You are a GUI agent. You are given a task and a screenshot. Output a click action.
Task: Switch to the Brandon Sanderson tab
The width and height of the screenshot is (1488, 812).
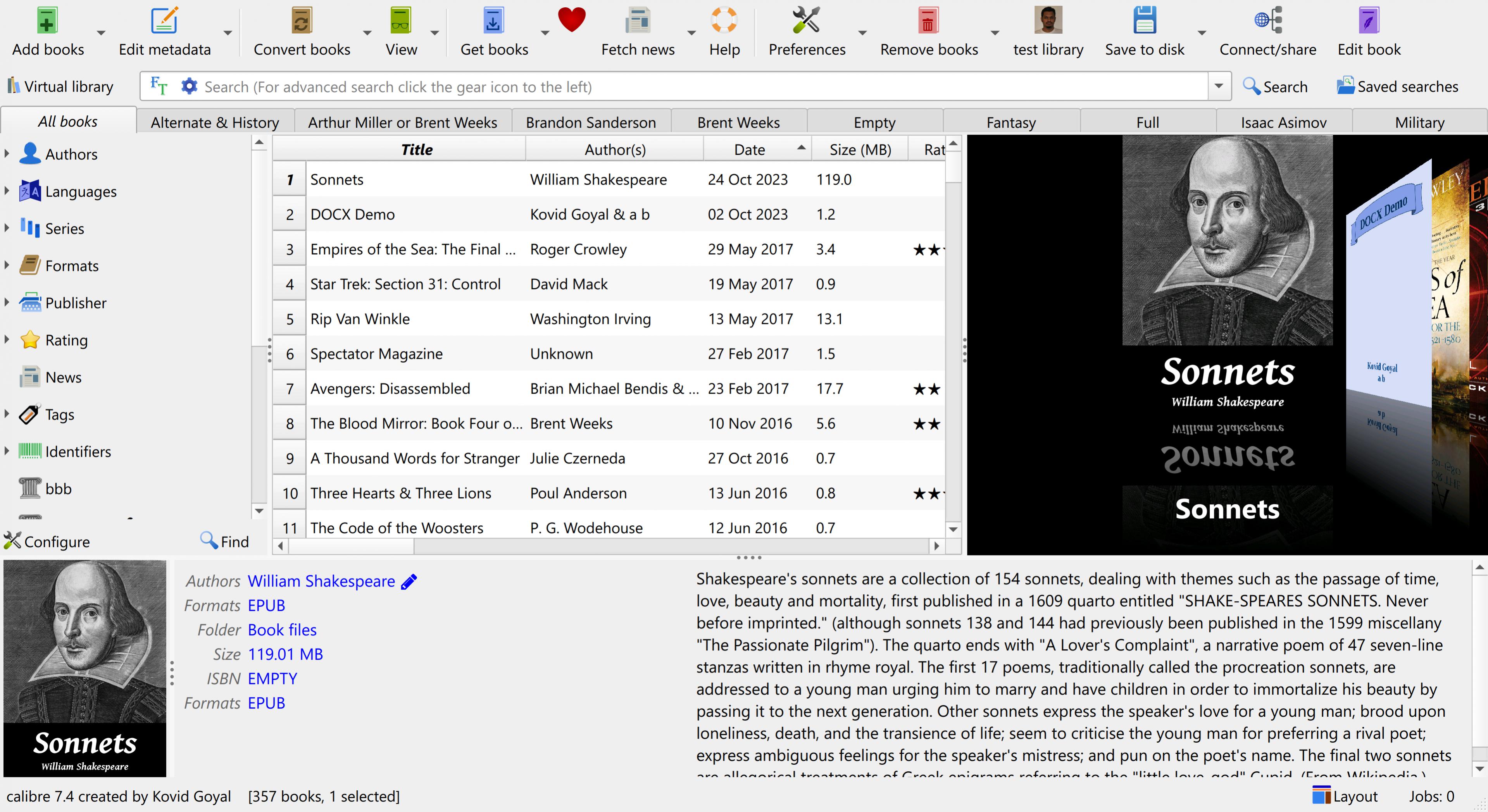(590, 122)
